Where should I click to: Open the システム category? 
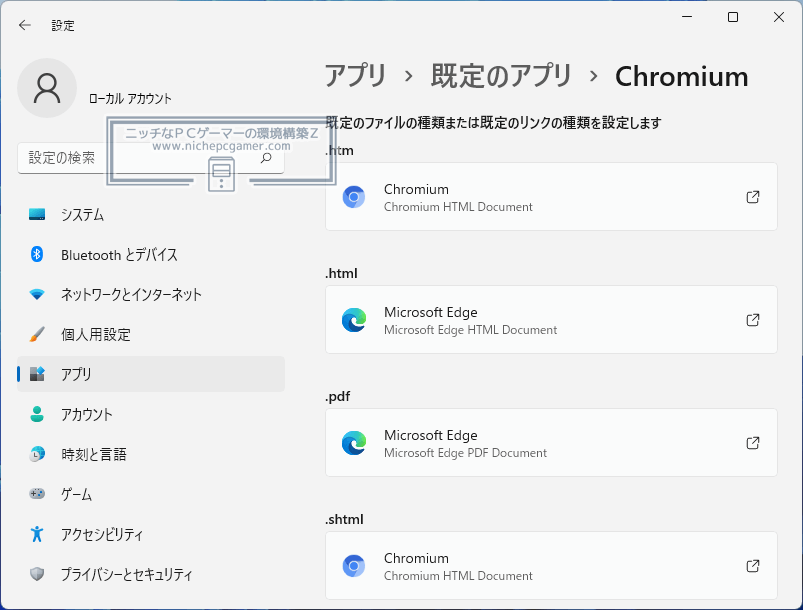click(x=151, y=215)
